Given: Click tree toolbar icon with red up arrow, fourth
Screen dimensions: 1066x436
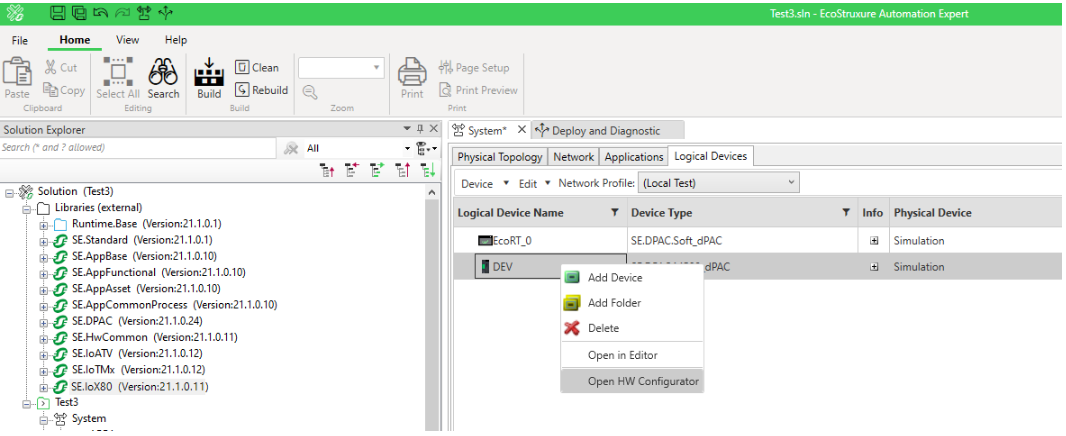Looking at the screenshot, I should (402, 171).
